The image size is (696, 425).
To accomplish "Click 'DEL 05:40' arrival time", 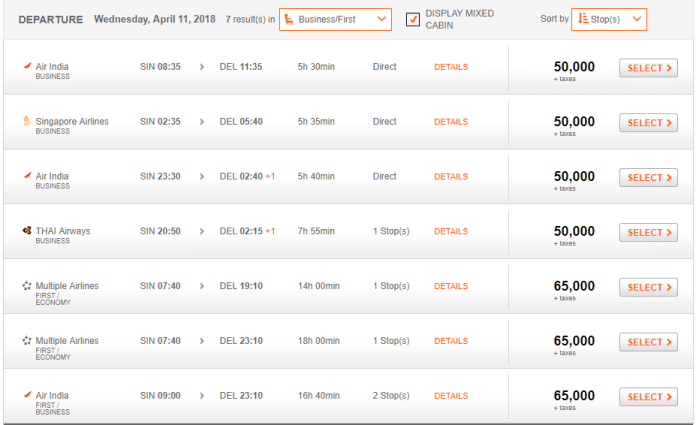I will 241,122.
